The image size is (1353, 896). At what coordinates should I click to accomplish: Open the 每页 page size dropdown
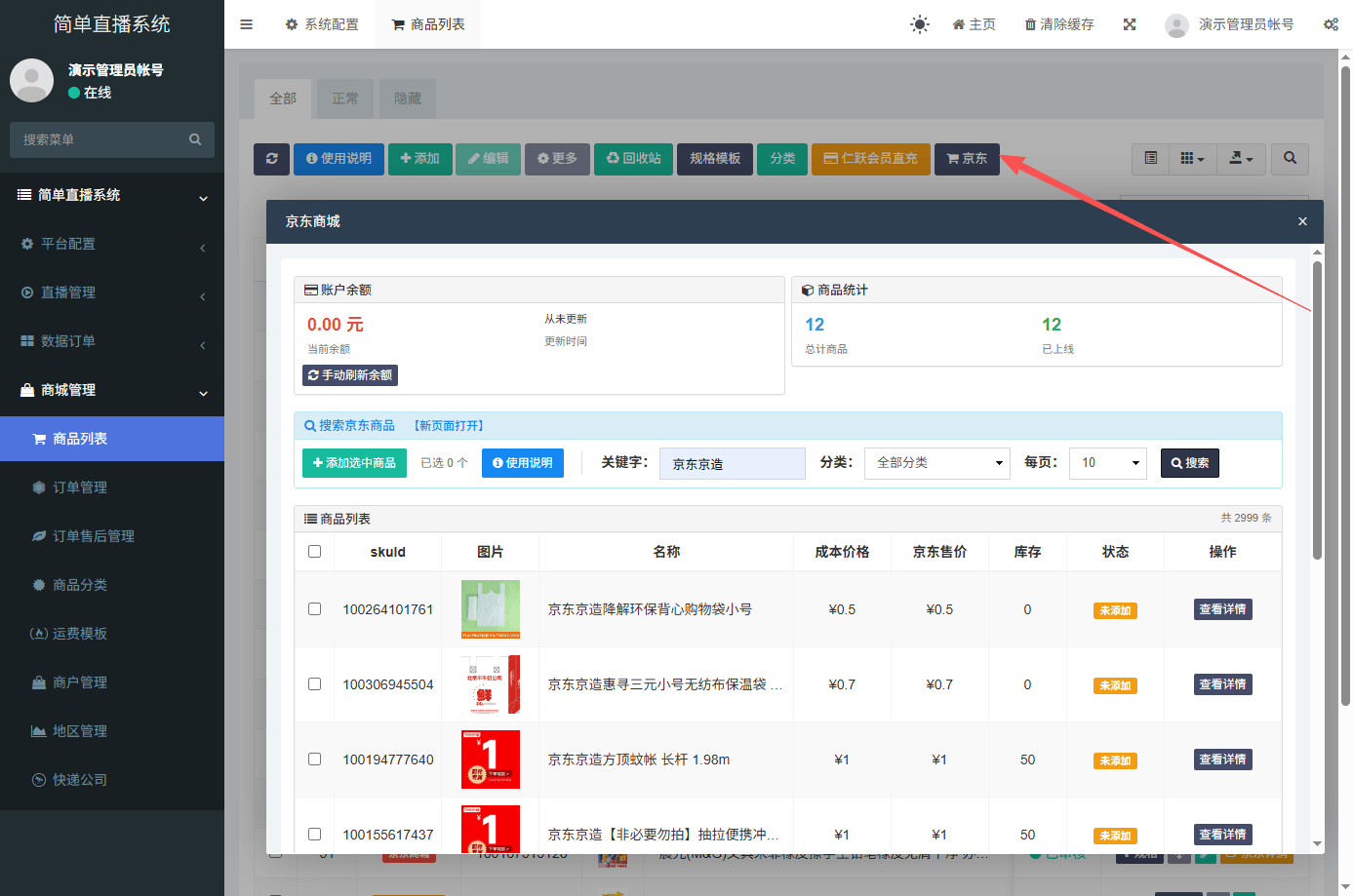(1108, 463)
